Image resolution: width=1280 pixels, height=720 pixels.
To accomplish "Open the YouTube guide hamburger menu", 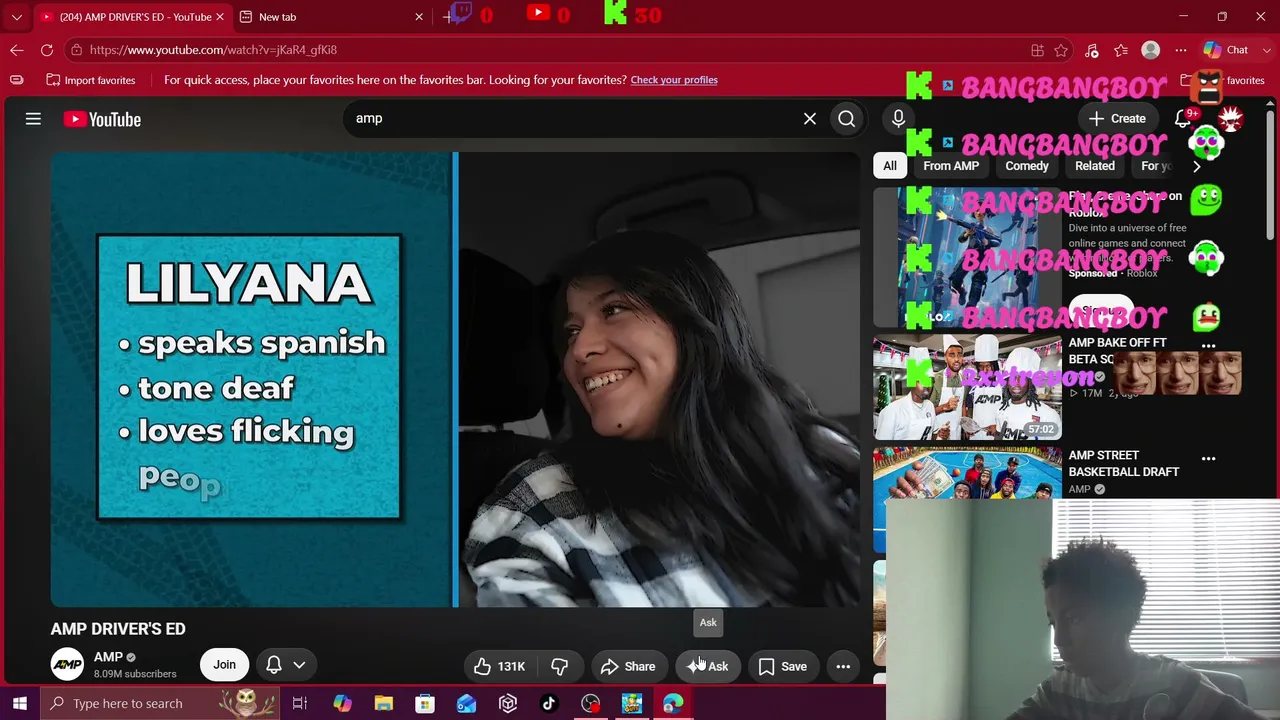I will coord(33,119).
